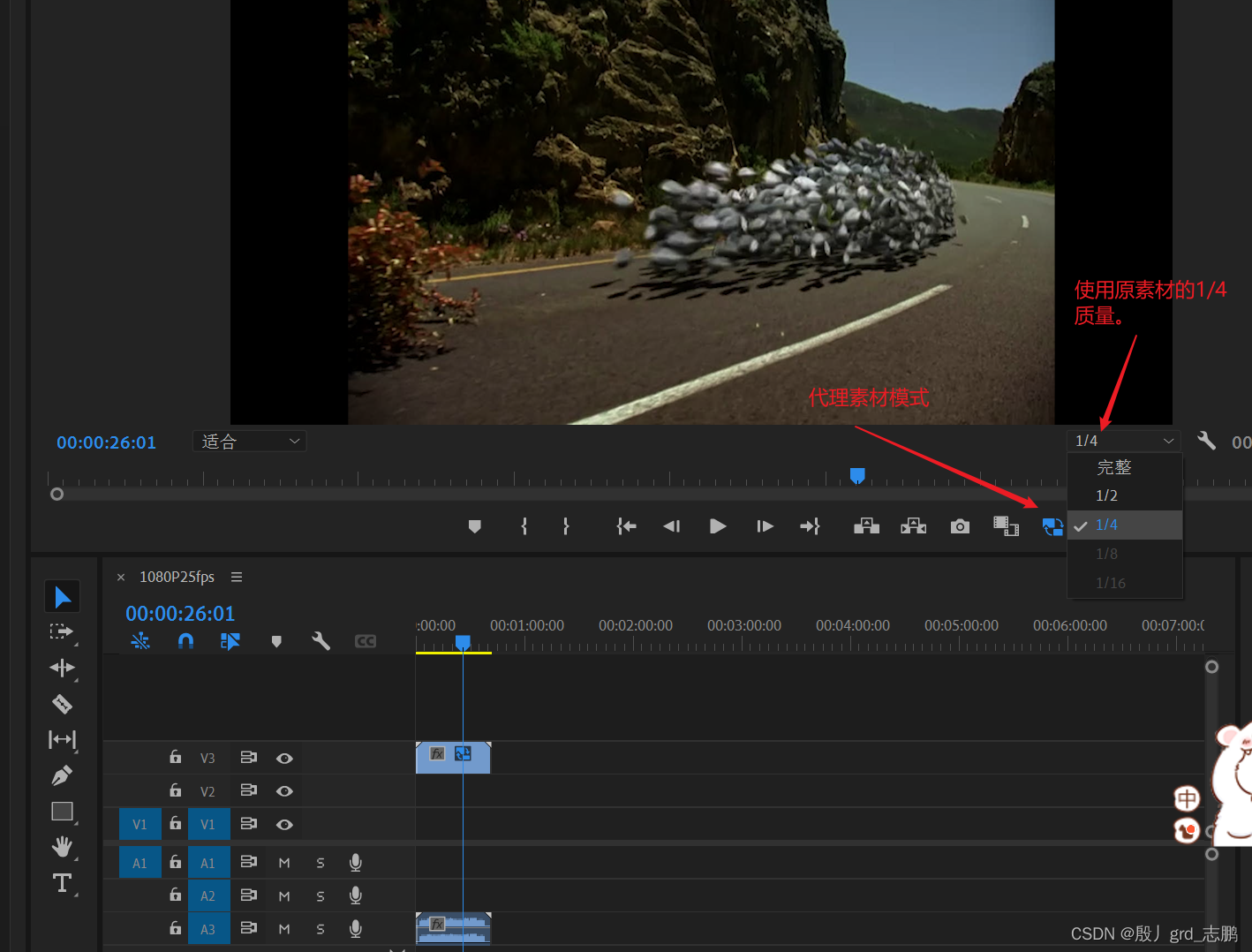Choose 完整 full resolution option
The width and height of the screenshot is (1252, 952).
click(1125, 467)
